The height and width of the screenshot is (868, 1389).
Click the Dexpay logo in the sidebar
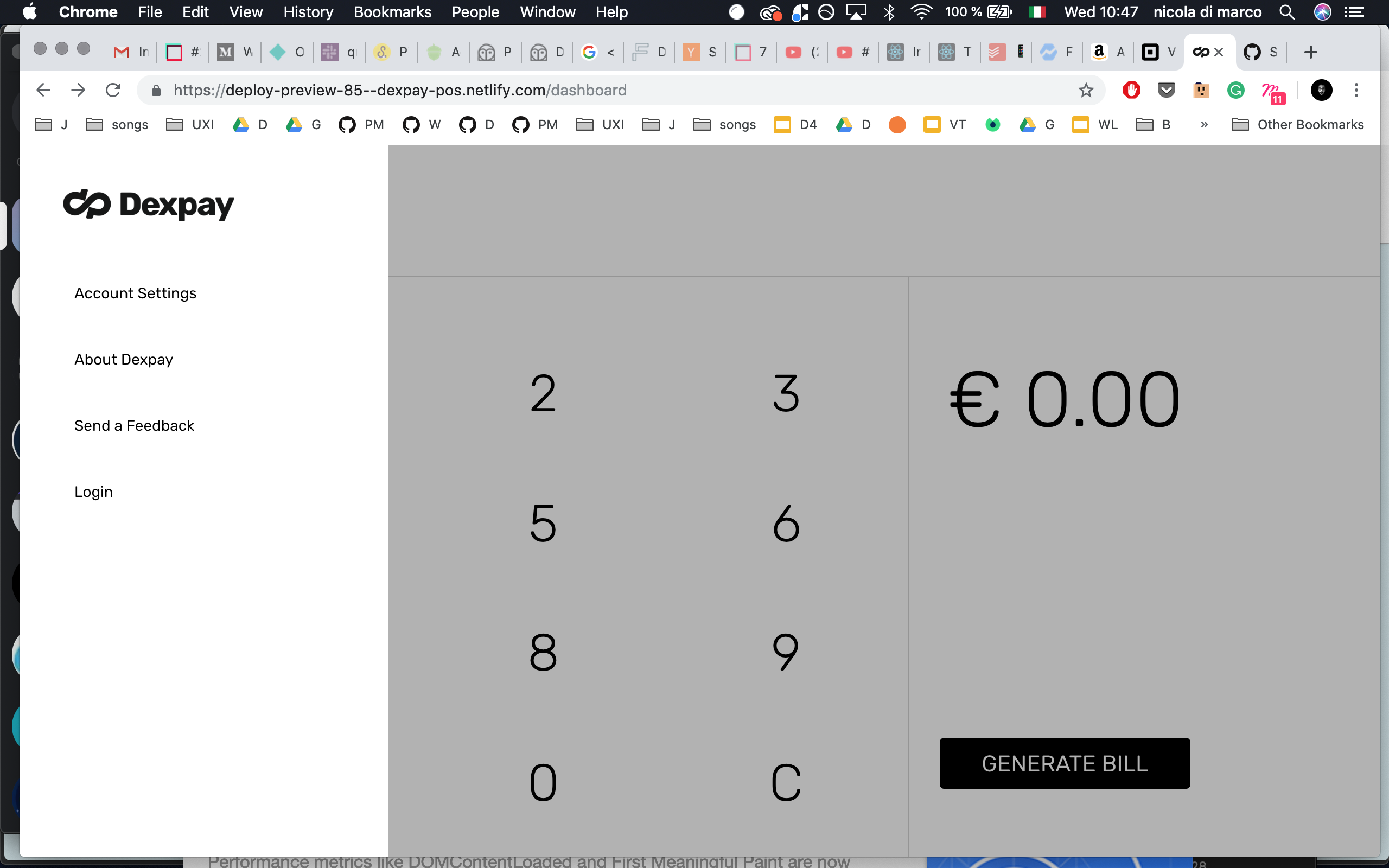[149, 205]
